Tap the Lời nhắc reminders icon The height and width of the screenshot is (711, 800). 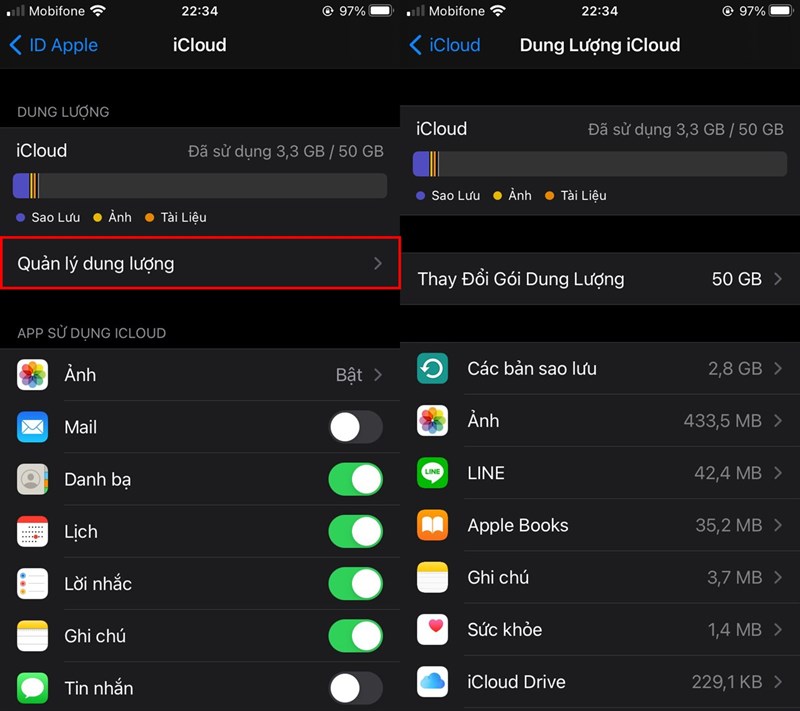pyautogui.click(x=33, y=583)
